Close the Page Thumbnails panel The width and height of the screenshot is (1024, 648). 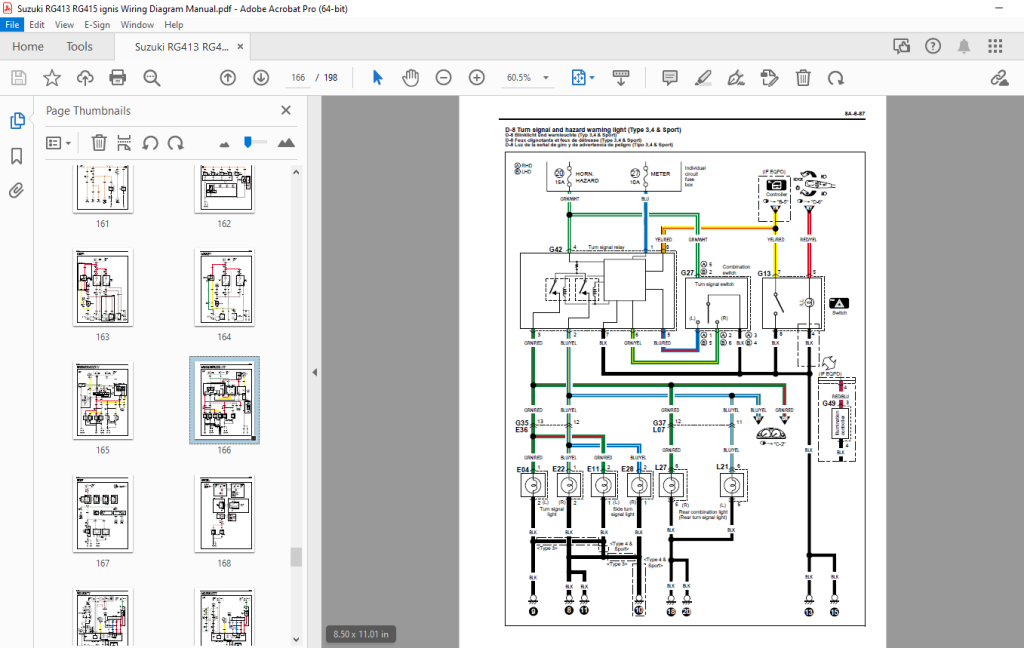coord(286,110)
